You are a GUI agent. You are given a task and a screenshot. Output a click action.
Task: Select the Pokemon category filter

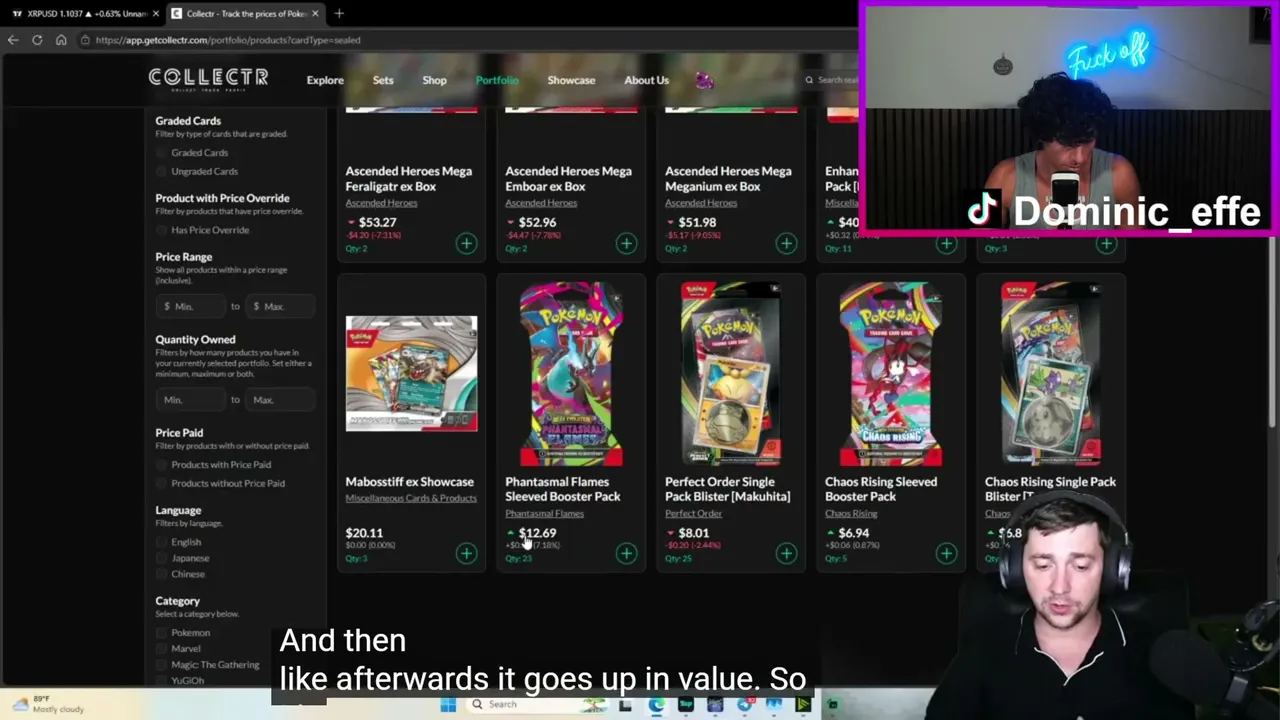(x=162, y=633)
